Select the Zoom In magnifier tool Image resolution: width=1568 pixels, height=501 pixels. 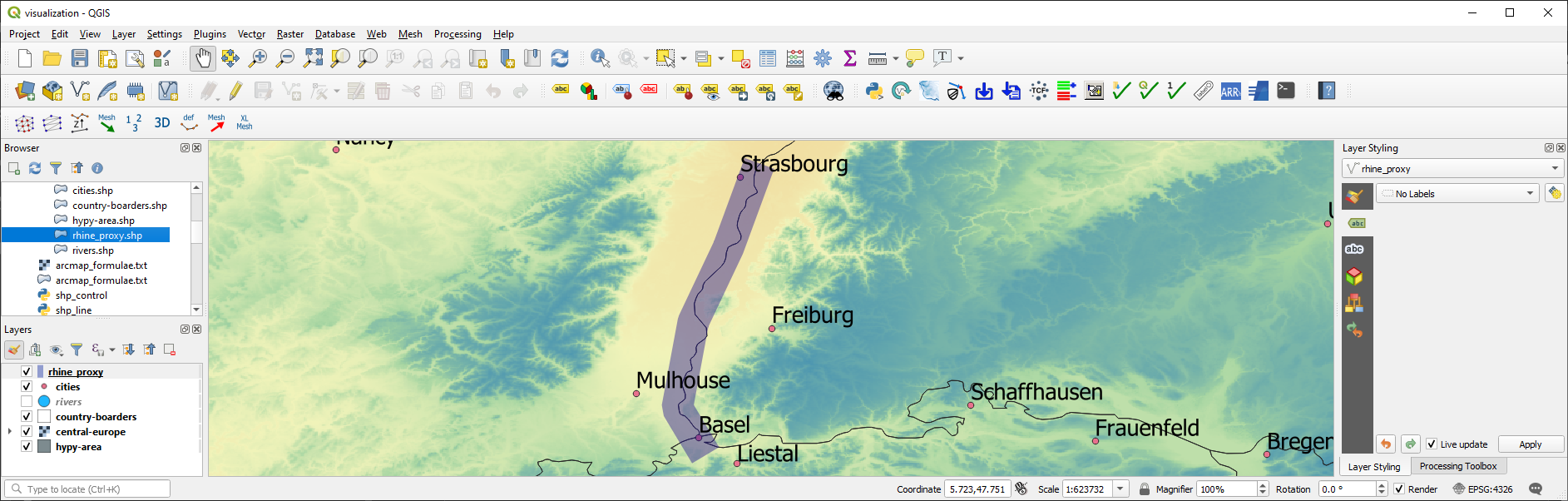tap(258, 58)
